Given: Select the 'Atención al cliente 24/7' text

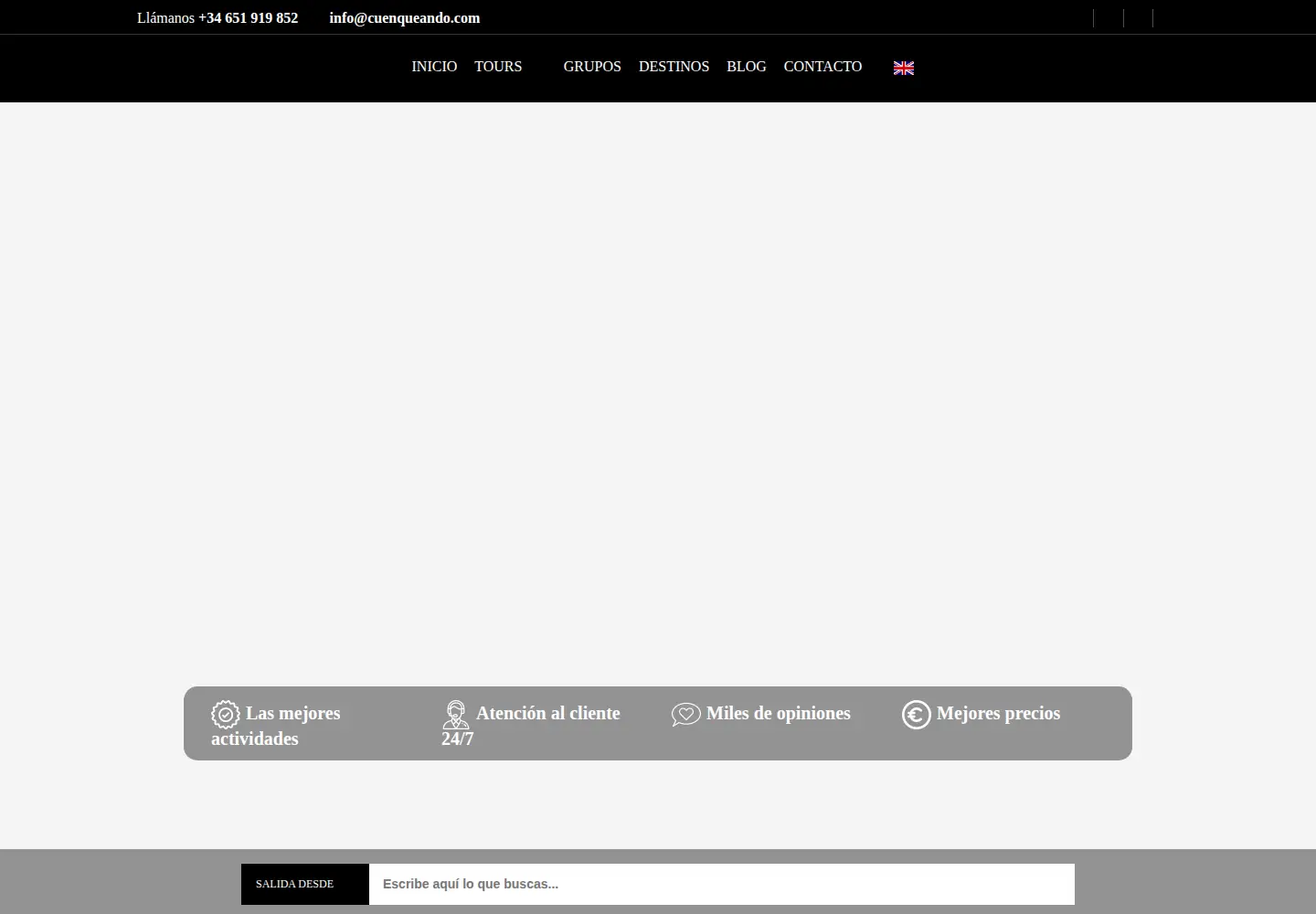Looking at the screenshot, I should pos(531,726).
